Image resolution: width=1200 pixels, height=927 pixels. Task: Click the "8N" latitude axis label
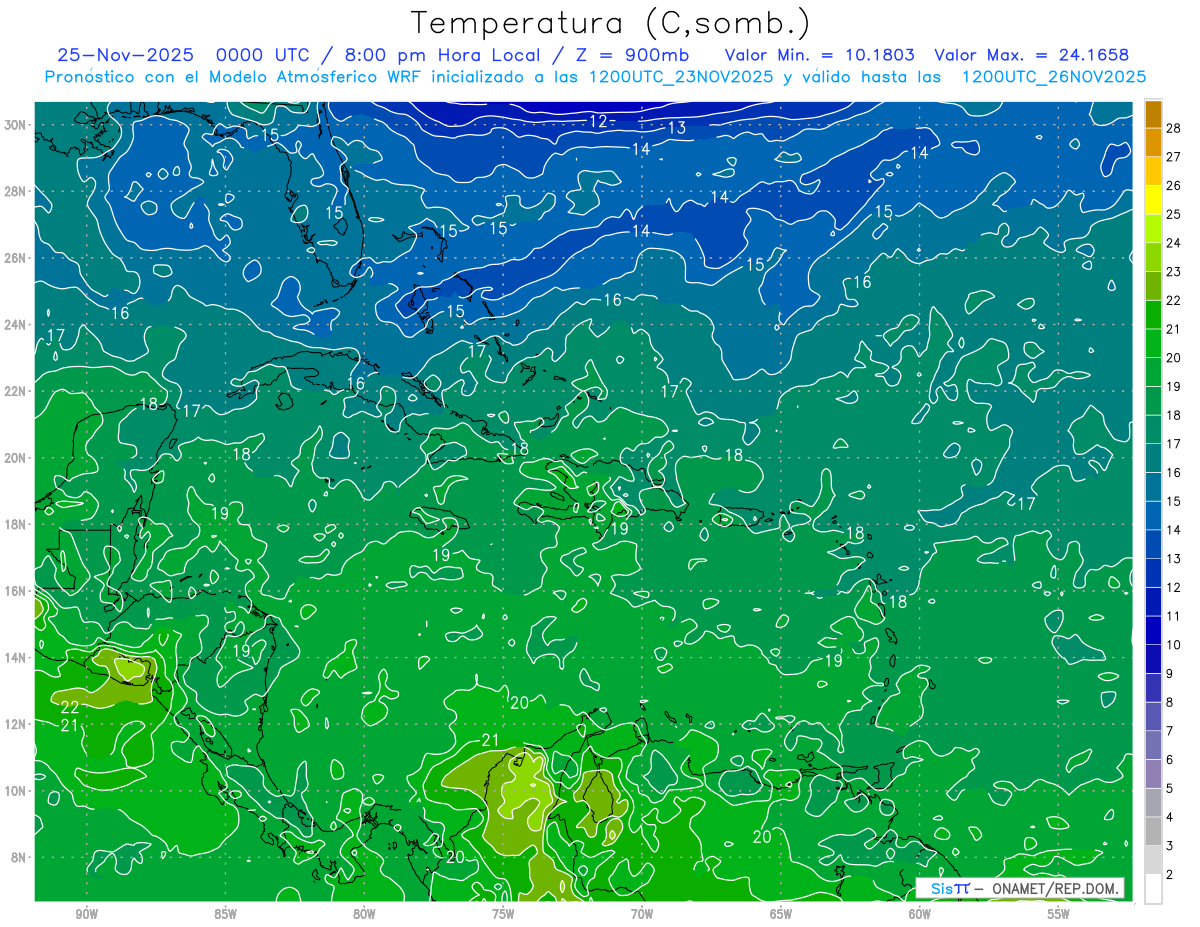20,857
